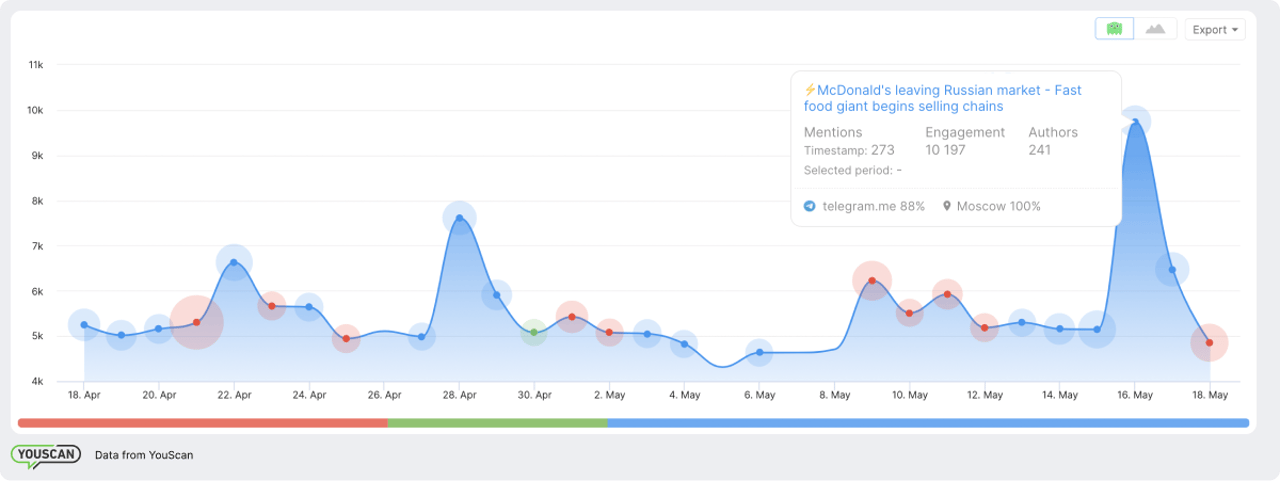The width and height of the screenshot is (1280, 481).
Task: Click the YouScan logo at the bottom left
Action: pos(45,455)
